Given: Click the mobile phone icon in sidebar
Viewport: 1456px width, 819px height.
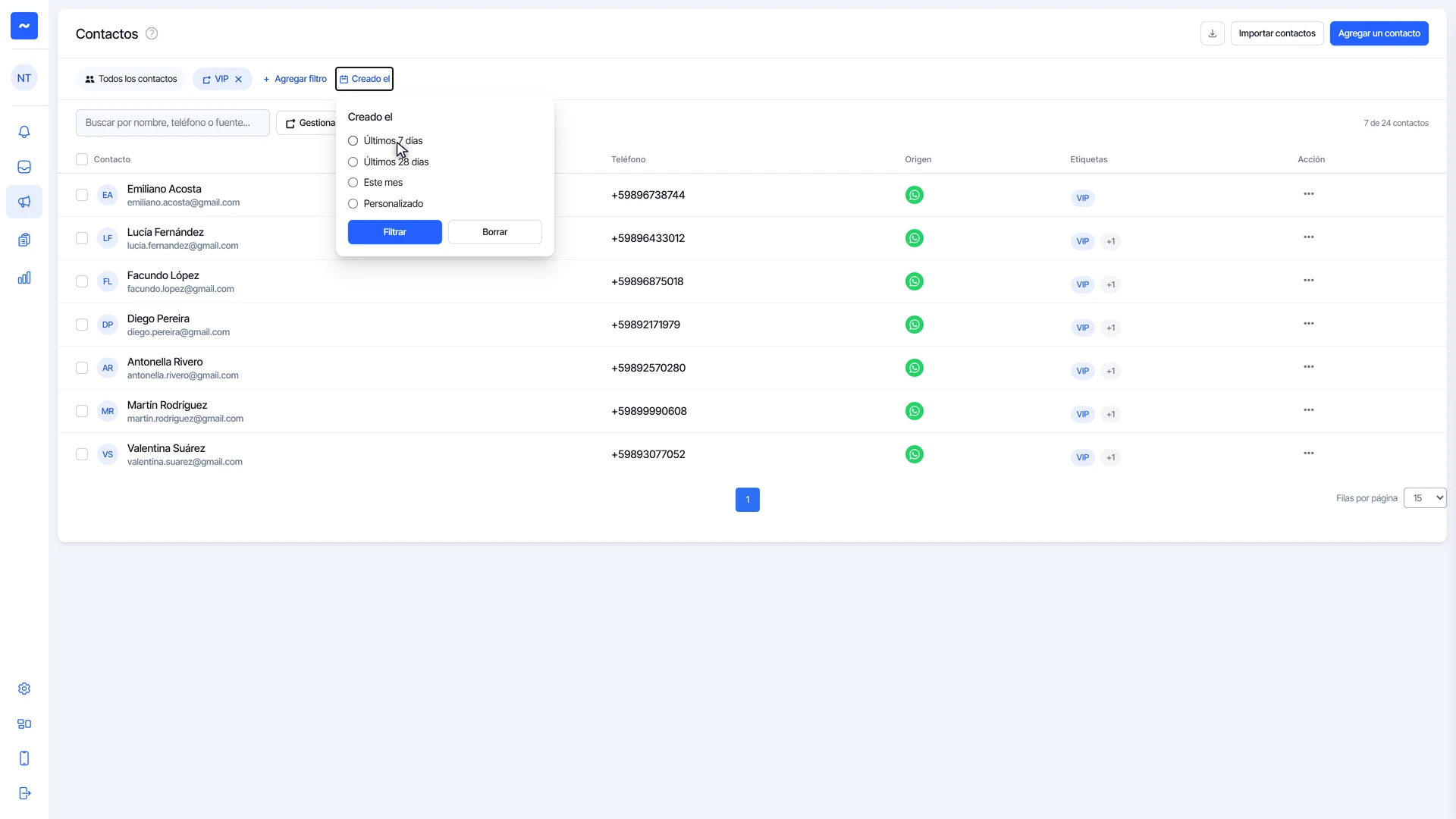Looking at the screenshot, I should click(24, 758).
